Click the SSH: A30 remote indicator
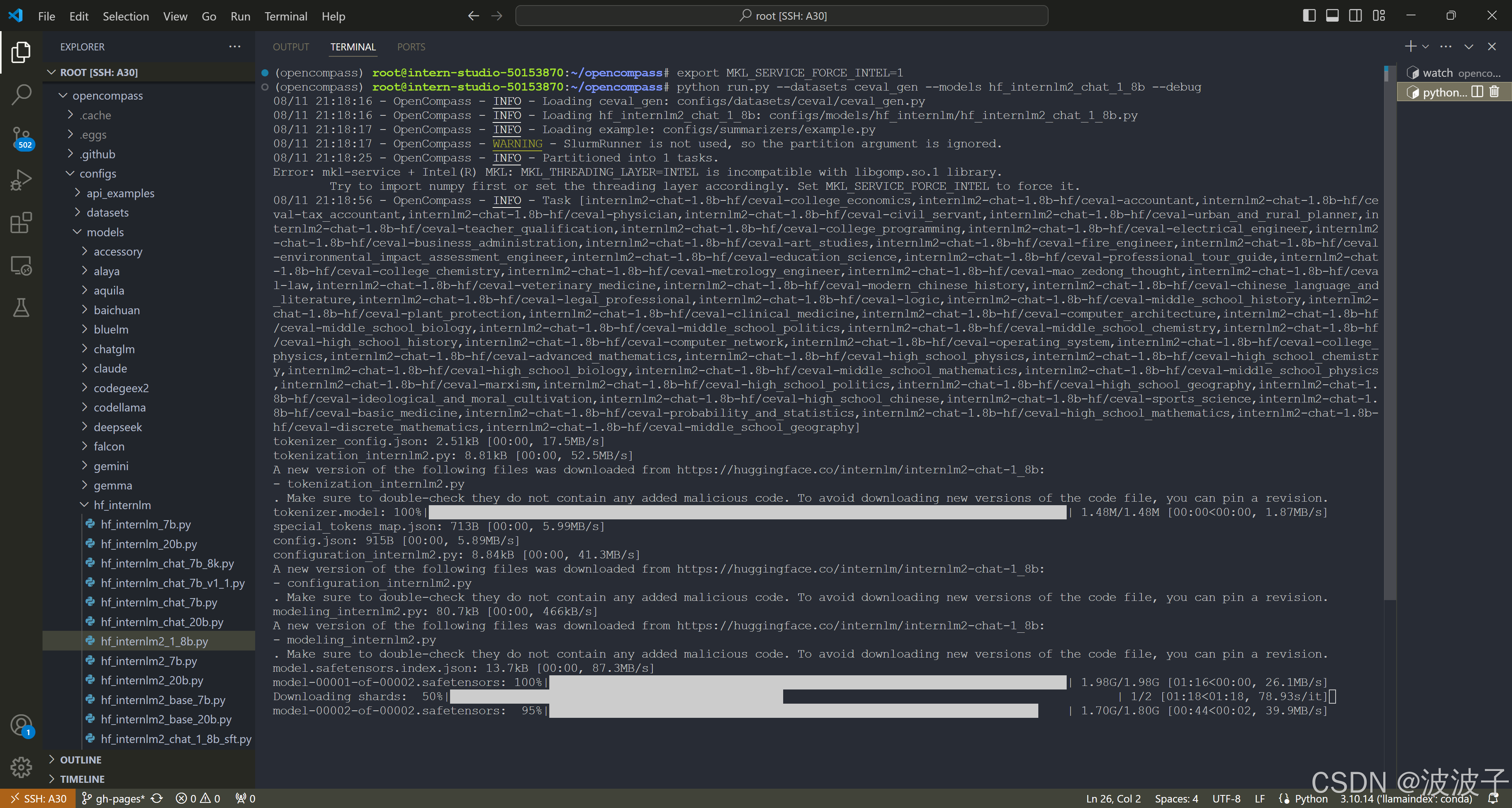The width and height of the screenshot is (1512, 808). click(x=38, y=798)
